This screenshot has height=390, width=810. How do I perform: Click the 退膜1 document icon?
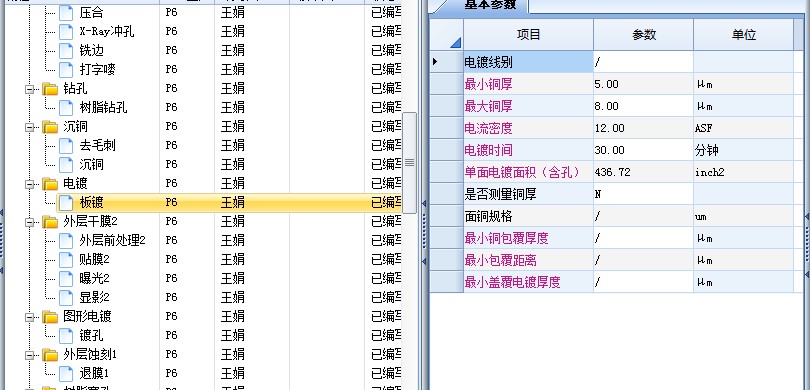[x=66, y=373]
